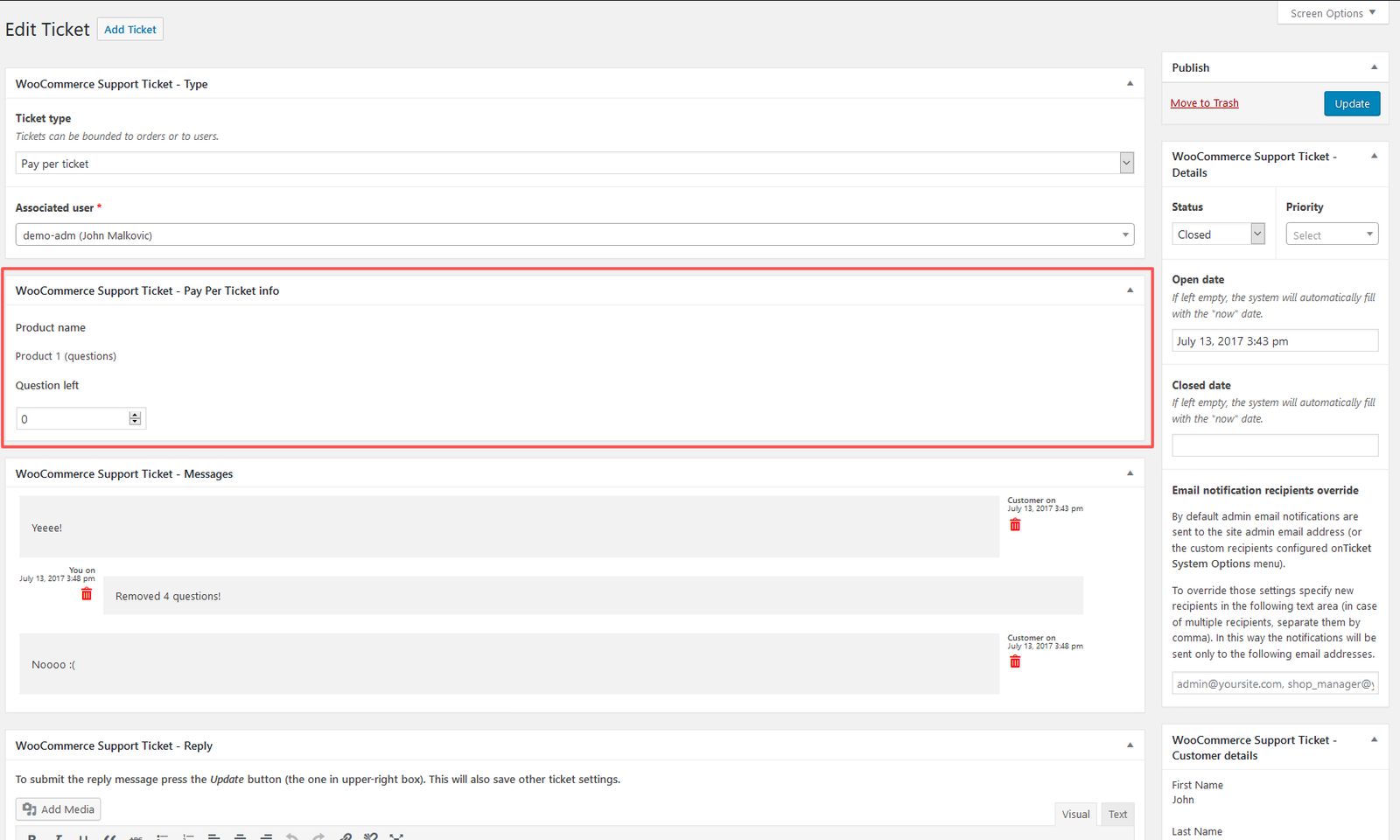Click the Update button
Image resolution: width=1400 pixels, height=840 pixels.
1352,103
